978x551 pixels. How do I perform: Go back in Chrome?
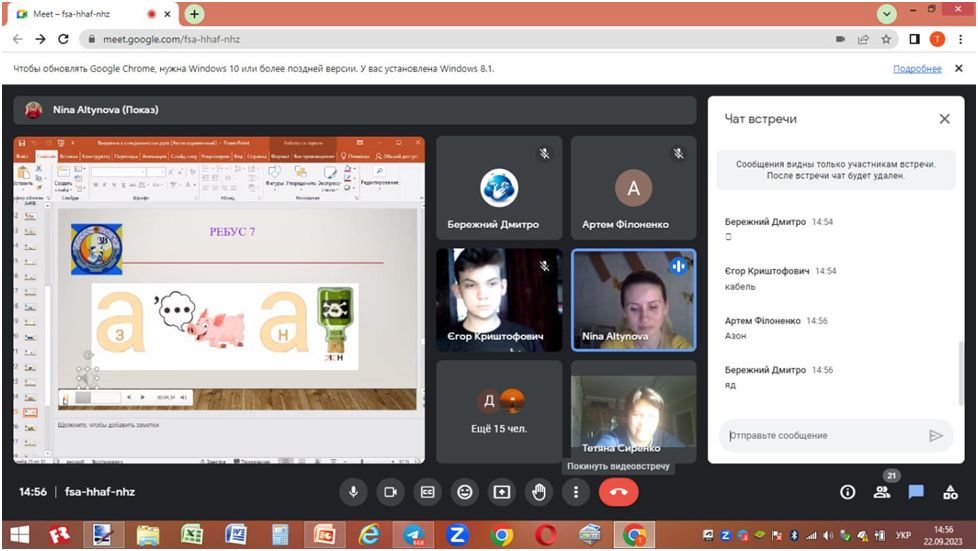[x=17, y=39]
